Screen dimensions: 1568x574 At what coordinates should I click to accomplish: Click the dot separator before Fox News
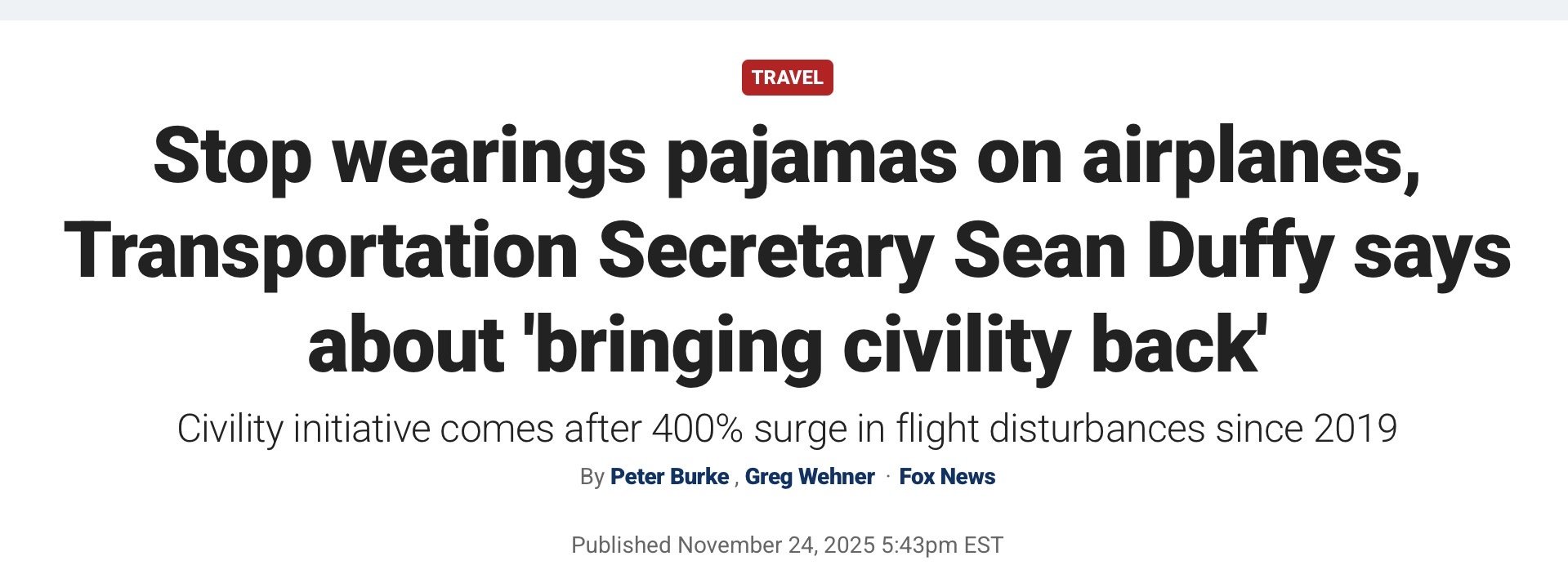point(887,477)
